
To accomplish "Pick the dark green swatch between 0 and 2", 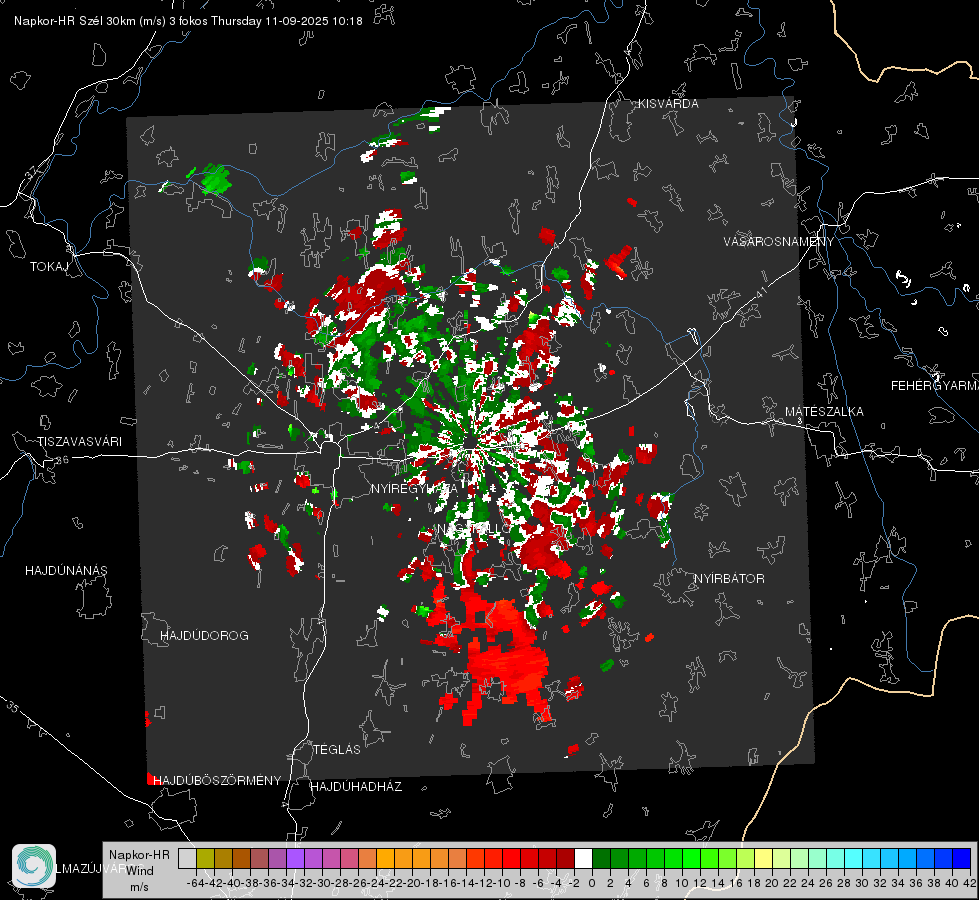I will [601, 858].
